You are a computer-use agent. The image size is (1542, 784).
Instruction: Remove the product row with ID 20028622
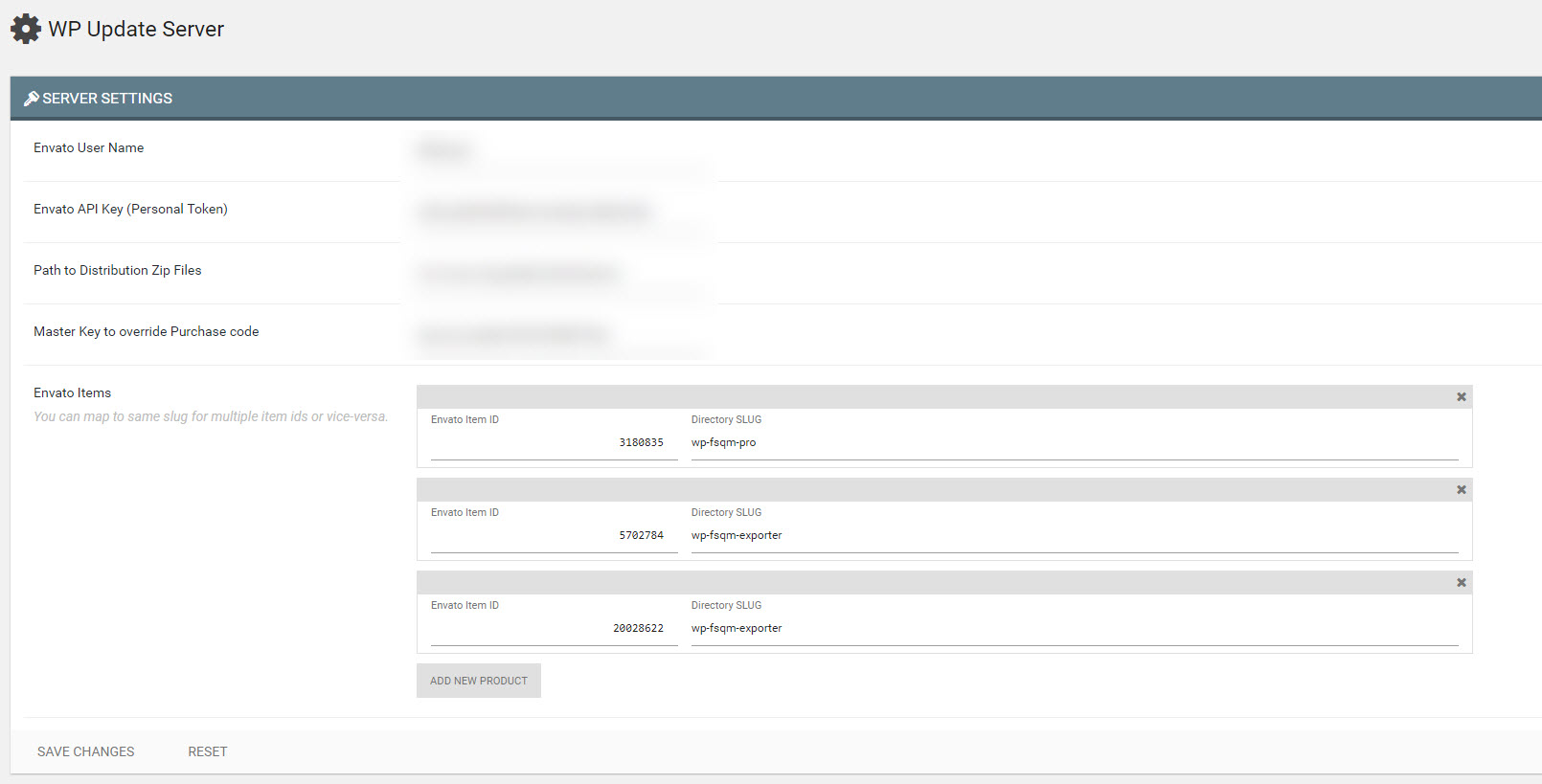pos(1462,583)
